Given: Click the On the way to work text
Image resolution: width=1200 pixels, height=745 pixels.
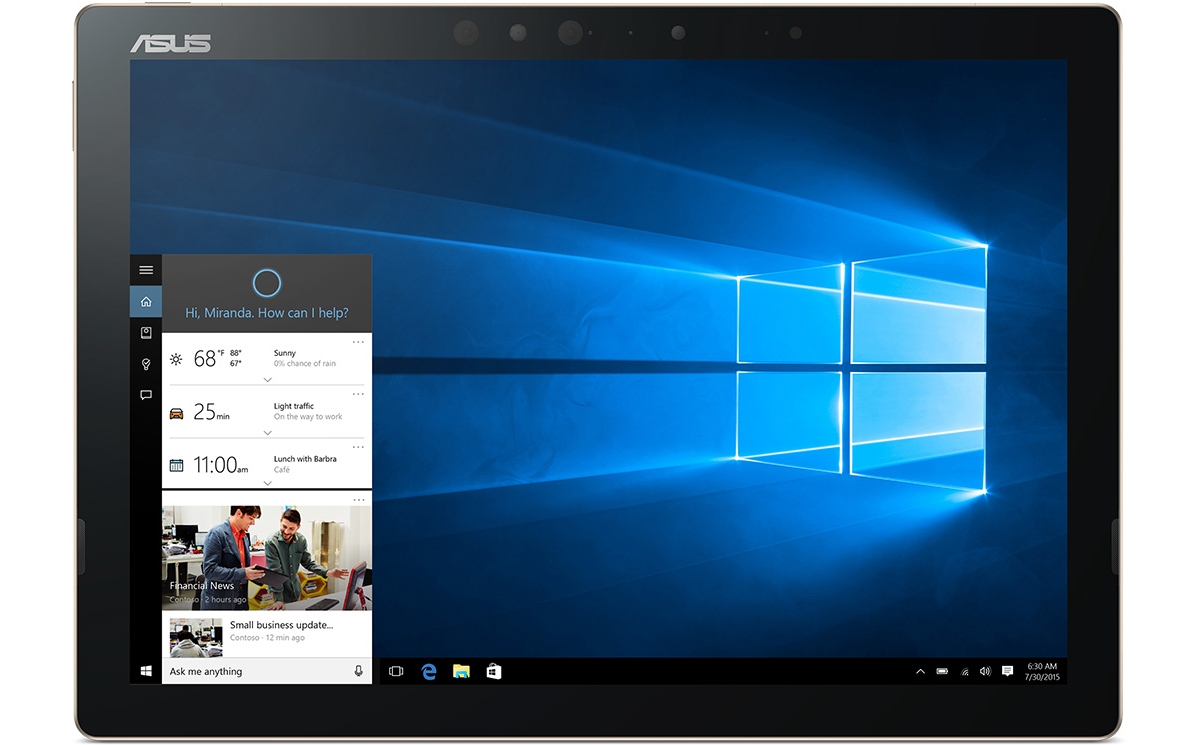Looking at the screenshot, I should click(308, 417).
